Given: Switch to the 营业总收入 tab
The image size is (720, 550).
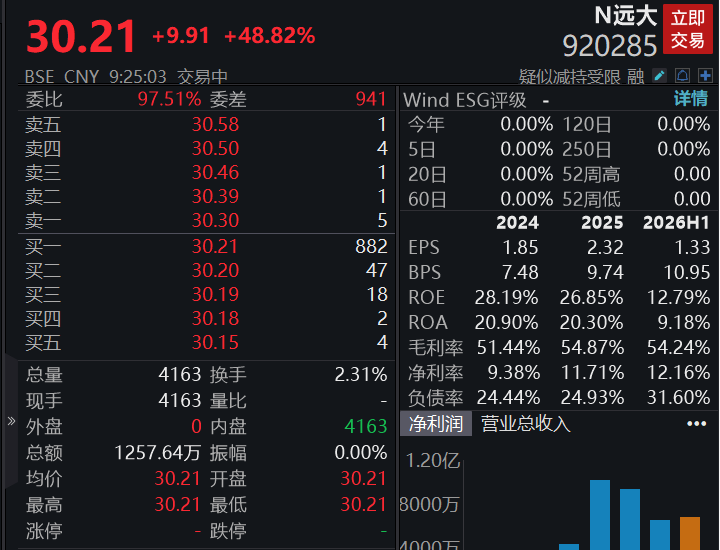Looking at the screenshot, I should pos(526,423).
